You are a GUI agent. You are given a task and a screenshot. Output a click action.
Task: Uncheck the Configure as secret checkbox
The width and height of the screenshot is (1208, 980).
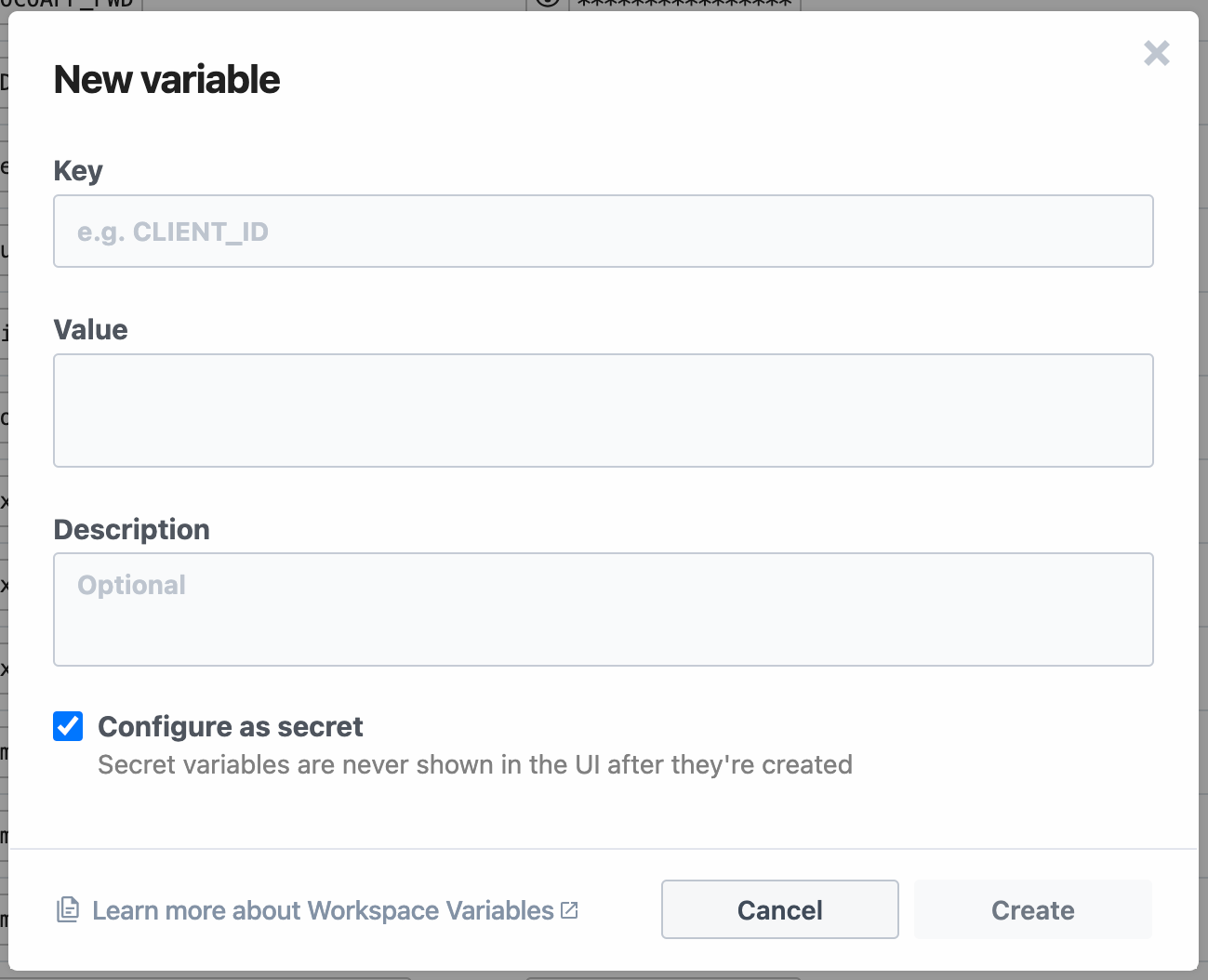pos(68,726)
